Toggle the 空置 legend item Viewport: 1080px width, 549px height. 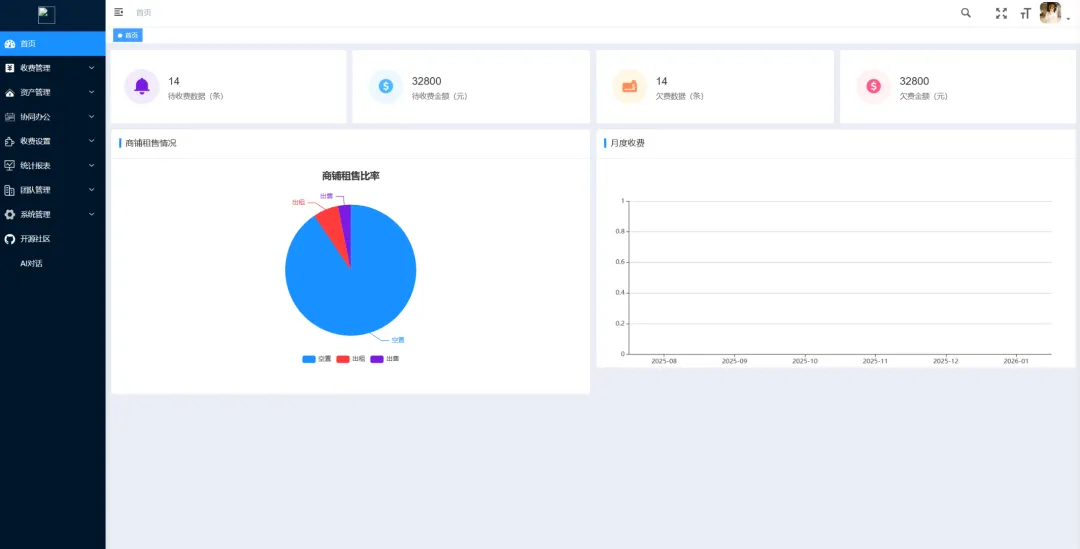(x=317, y=359)
